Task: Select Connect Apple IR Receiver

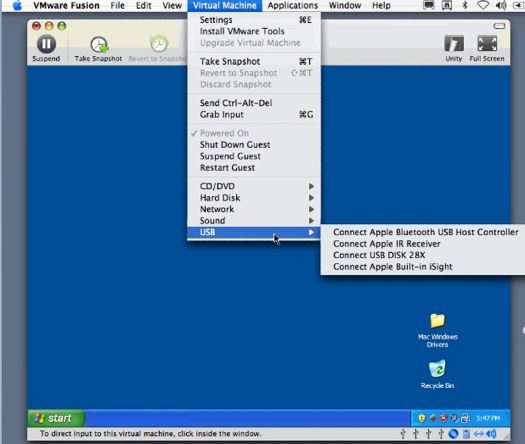Action: click(x=423, y=244)
